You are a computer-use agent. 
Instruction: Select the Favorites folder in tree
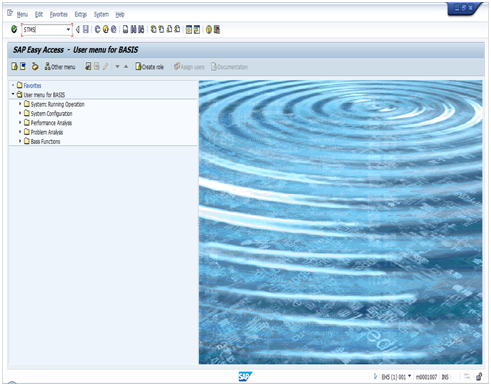tap(29, 85)
